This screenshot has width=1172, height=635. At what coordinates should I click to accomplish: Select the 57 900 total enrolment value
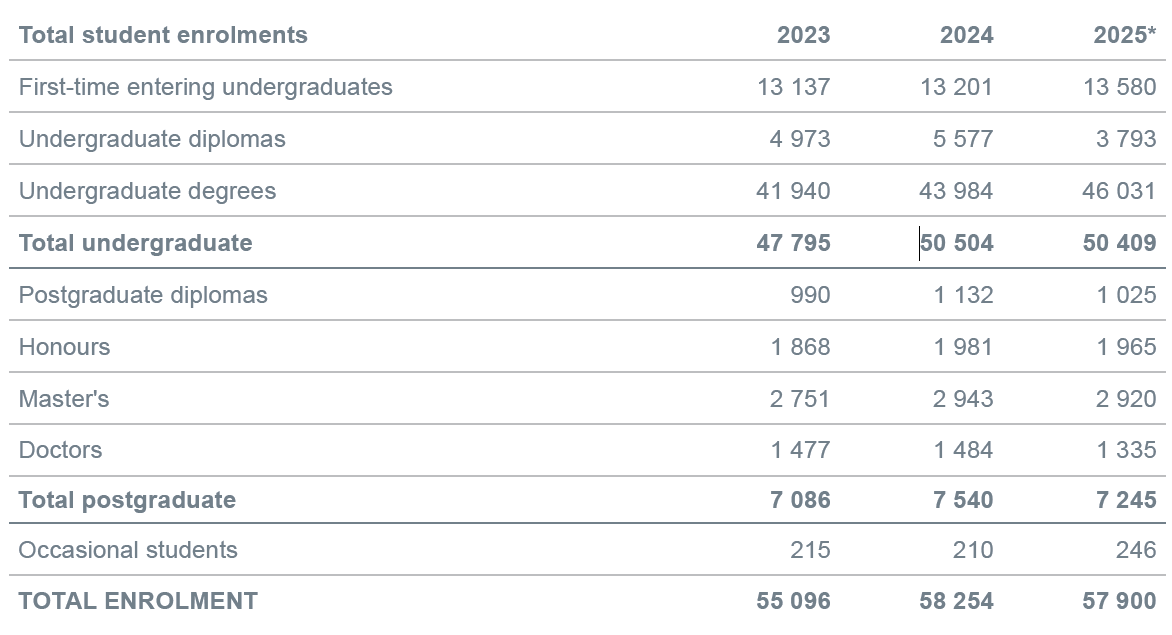(1119, 601)
